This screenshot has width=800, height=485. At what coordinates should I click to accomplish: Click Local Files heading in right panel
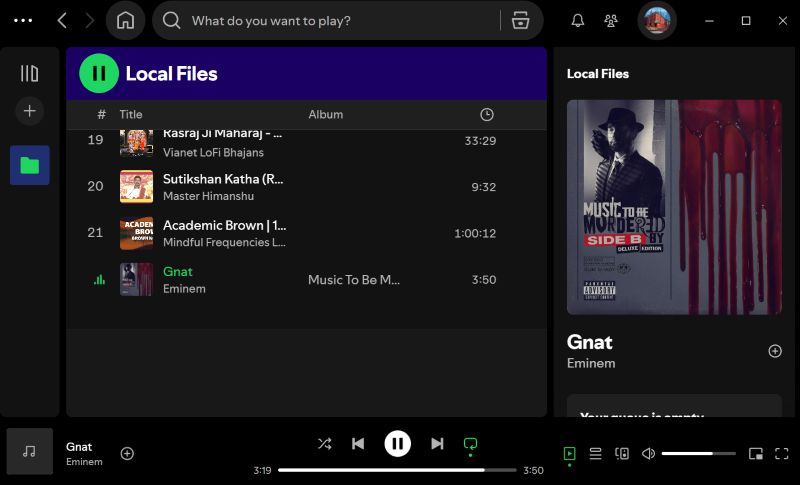[x=597, y=73]
